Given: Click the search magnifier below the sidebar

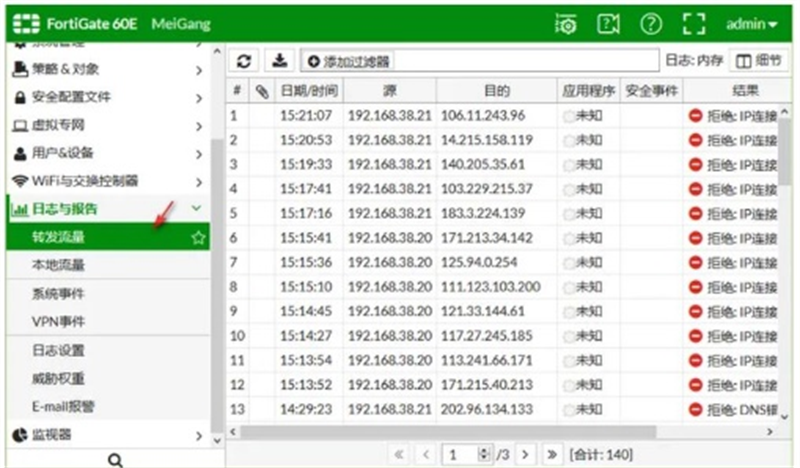Looking at the screenshot, I should pos(115,460).
